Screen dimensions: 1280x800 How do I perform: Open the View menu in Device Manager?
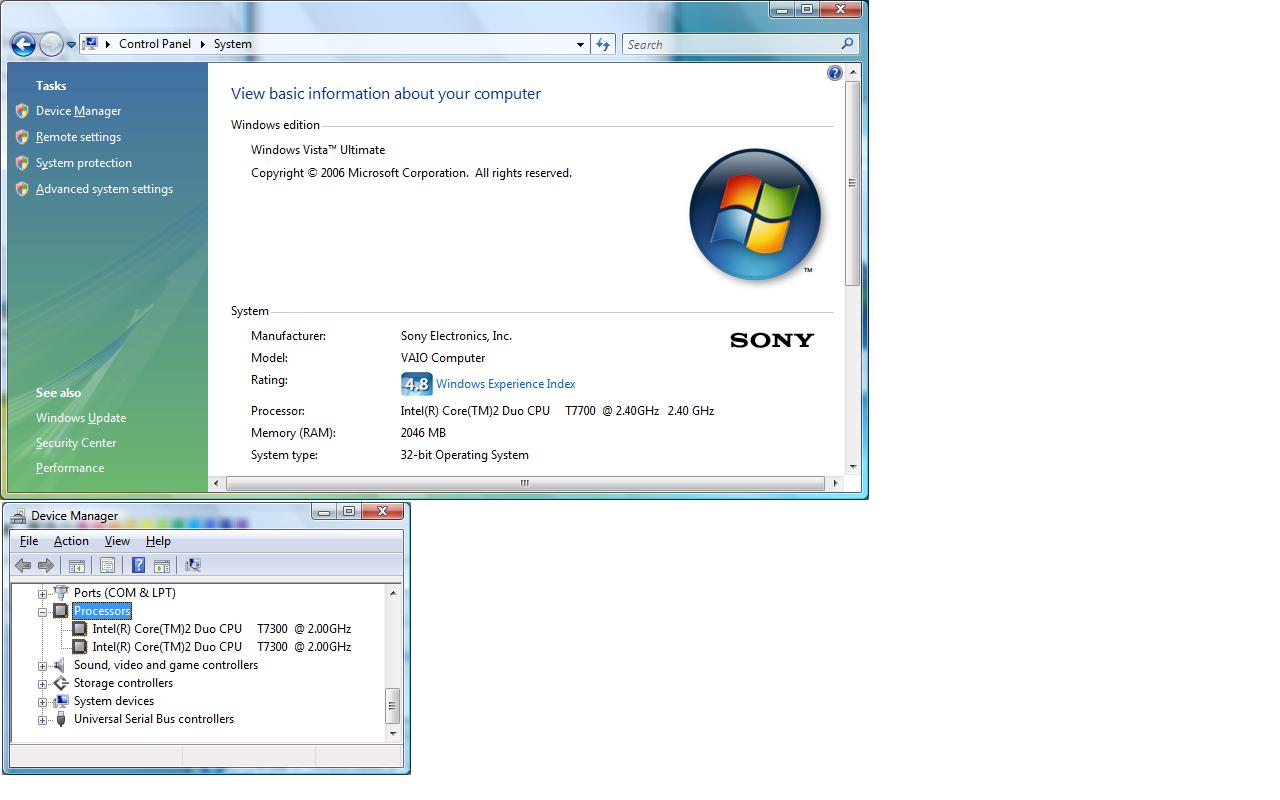pyautogui.click(x=117, y=541)
